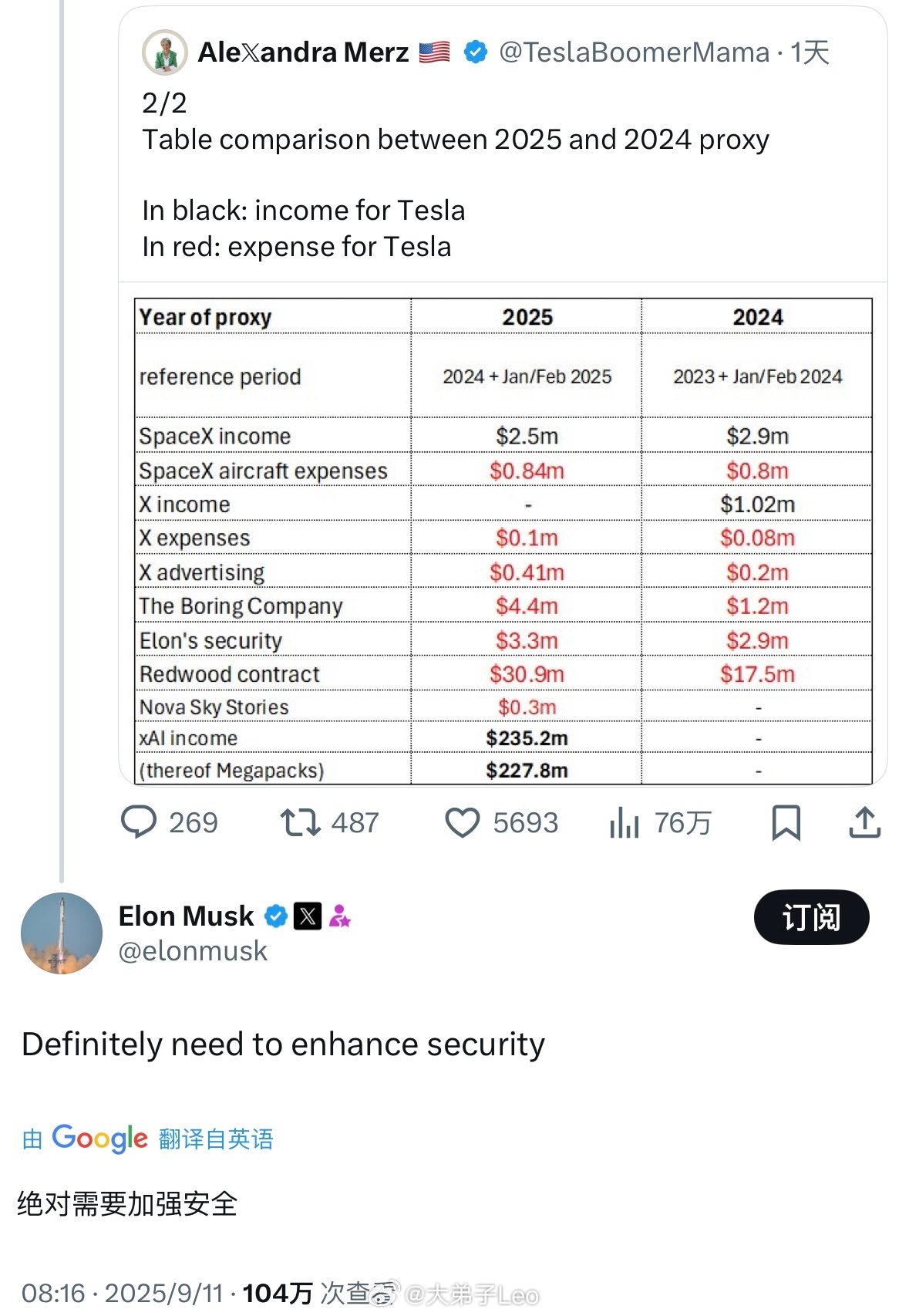Tap the 订阅 subscribe button
Image resolution: width=909 pixels, height=1316 pixels.
811,917
